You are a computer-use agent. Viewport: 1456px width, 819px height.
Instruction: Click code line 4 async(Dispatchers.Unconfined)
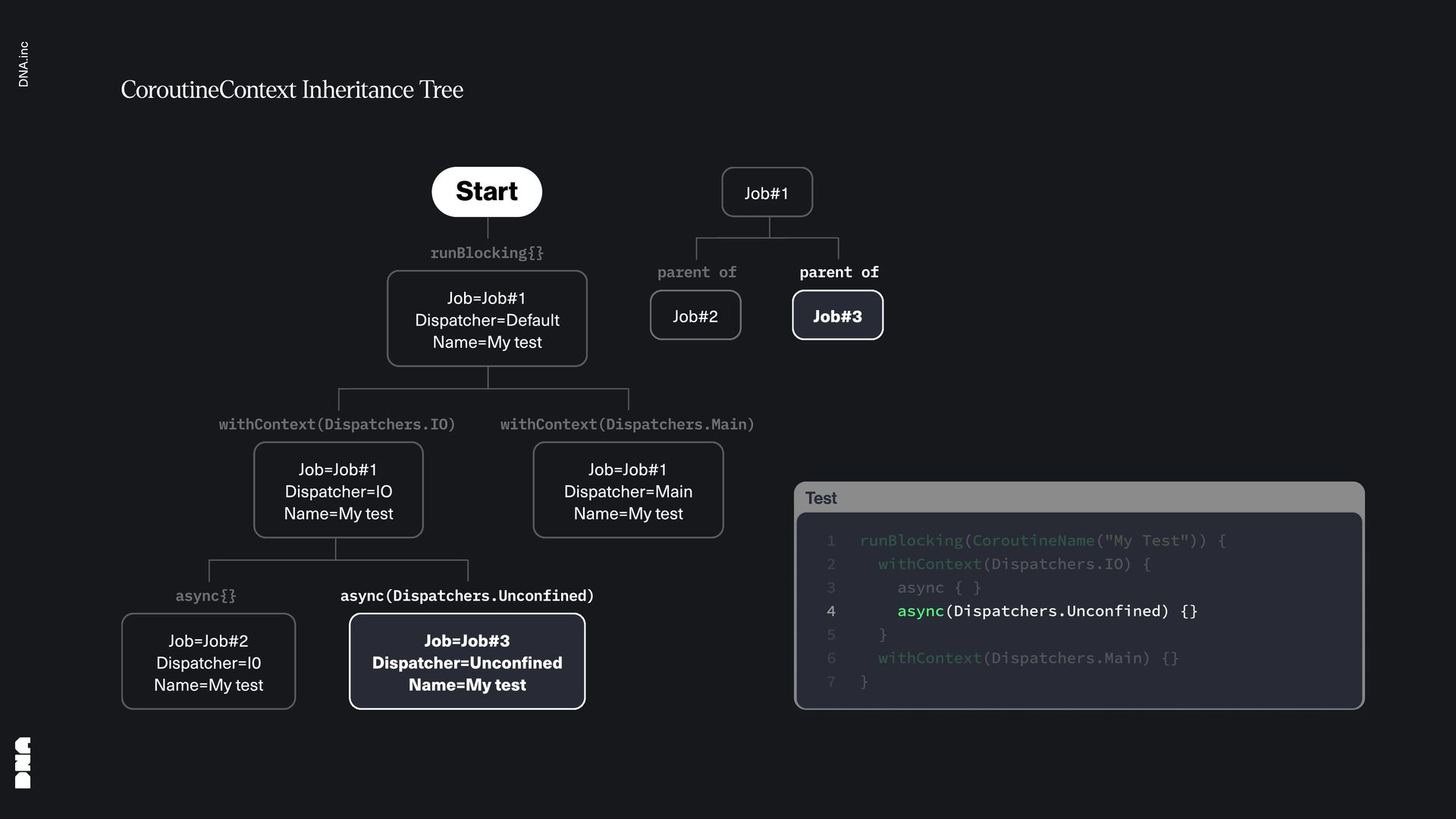coord(1046,611)
